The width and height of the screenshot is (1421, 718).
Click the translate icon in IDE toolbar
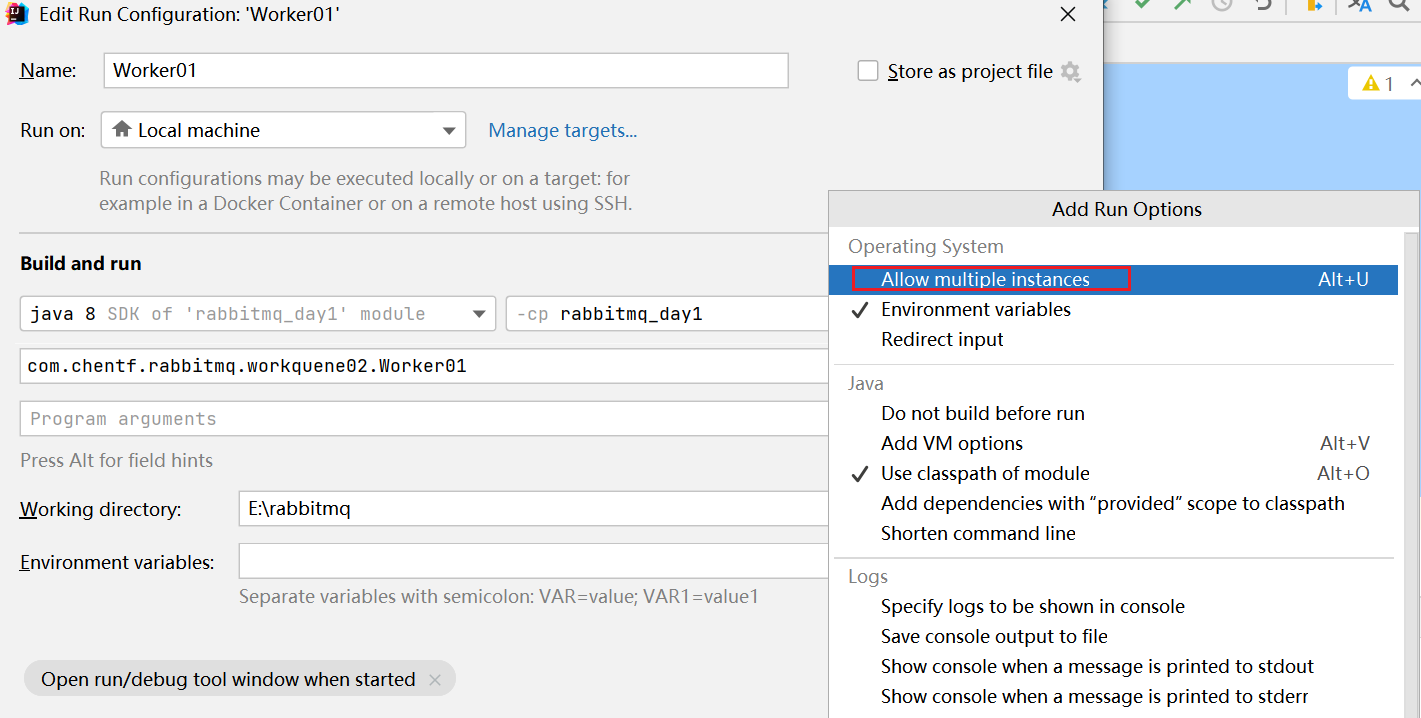coord(1359,5)
